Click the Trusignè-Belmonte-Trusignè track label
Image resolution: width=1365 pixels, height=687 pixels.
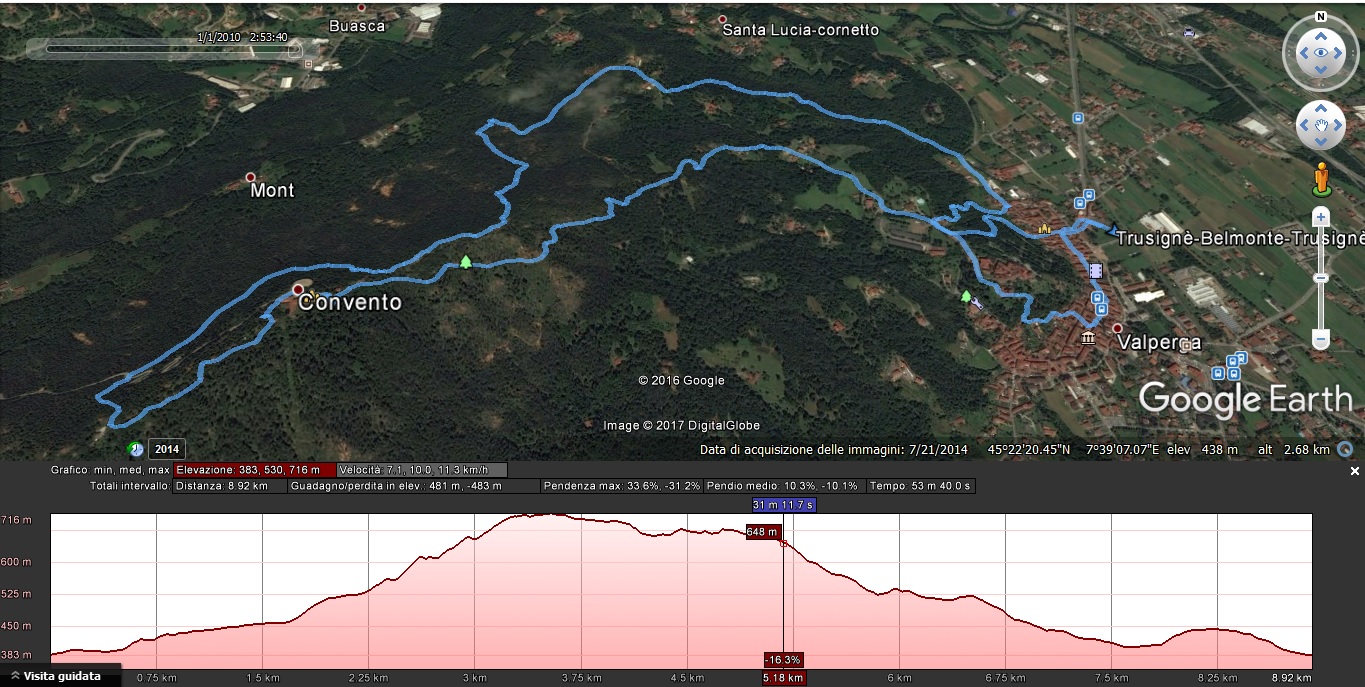[1240, 238]
